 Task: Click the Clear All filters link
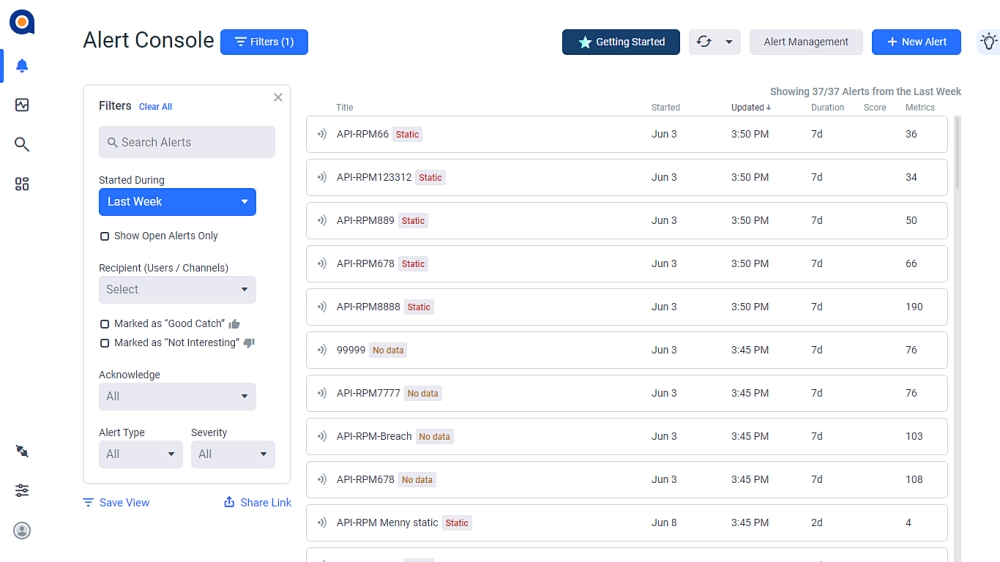(x=156, y=107)
